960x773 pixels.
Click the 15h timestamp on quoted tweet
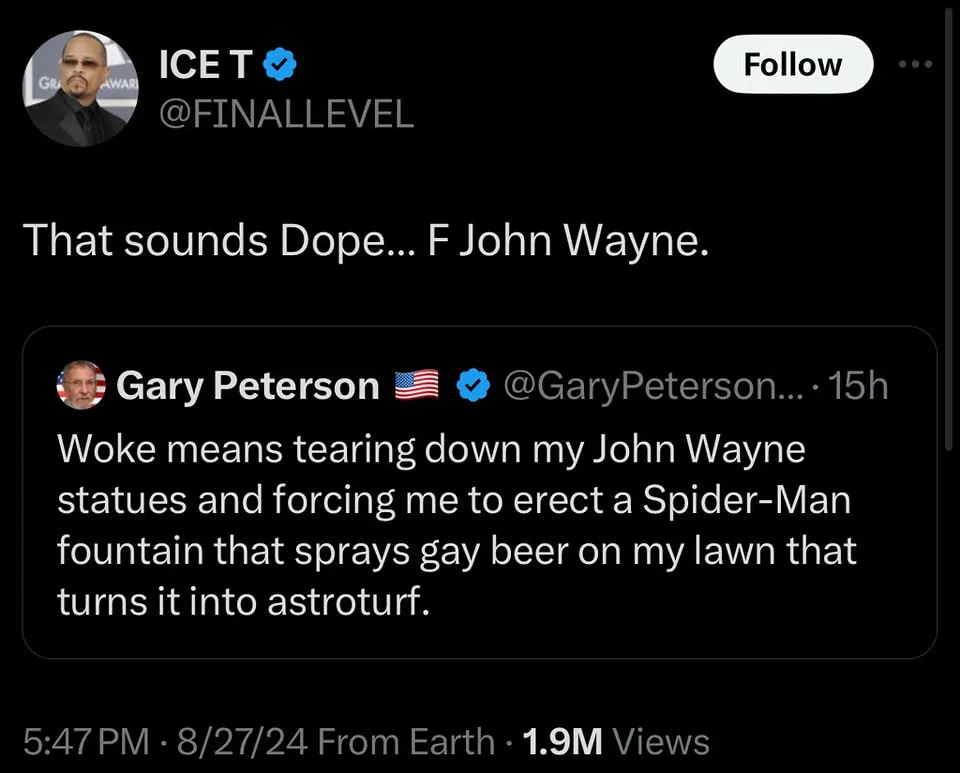click(857, 386)
